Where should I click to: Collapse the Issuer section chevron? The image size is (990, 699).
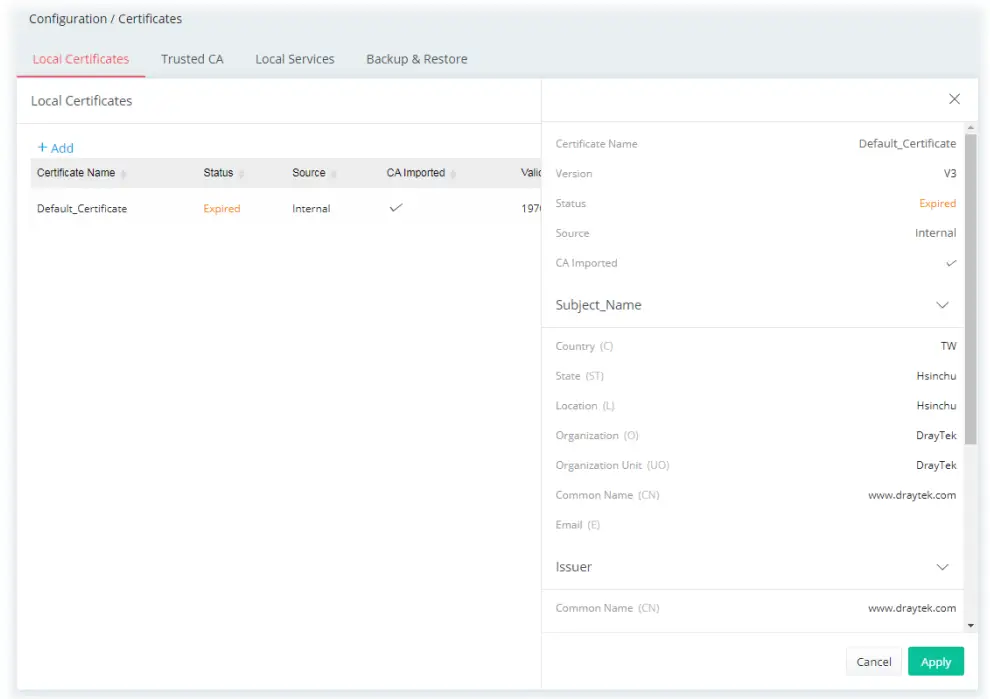pyautogui.click(x=941, y=567)
